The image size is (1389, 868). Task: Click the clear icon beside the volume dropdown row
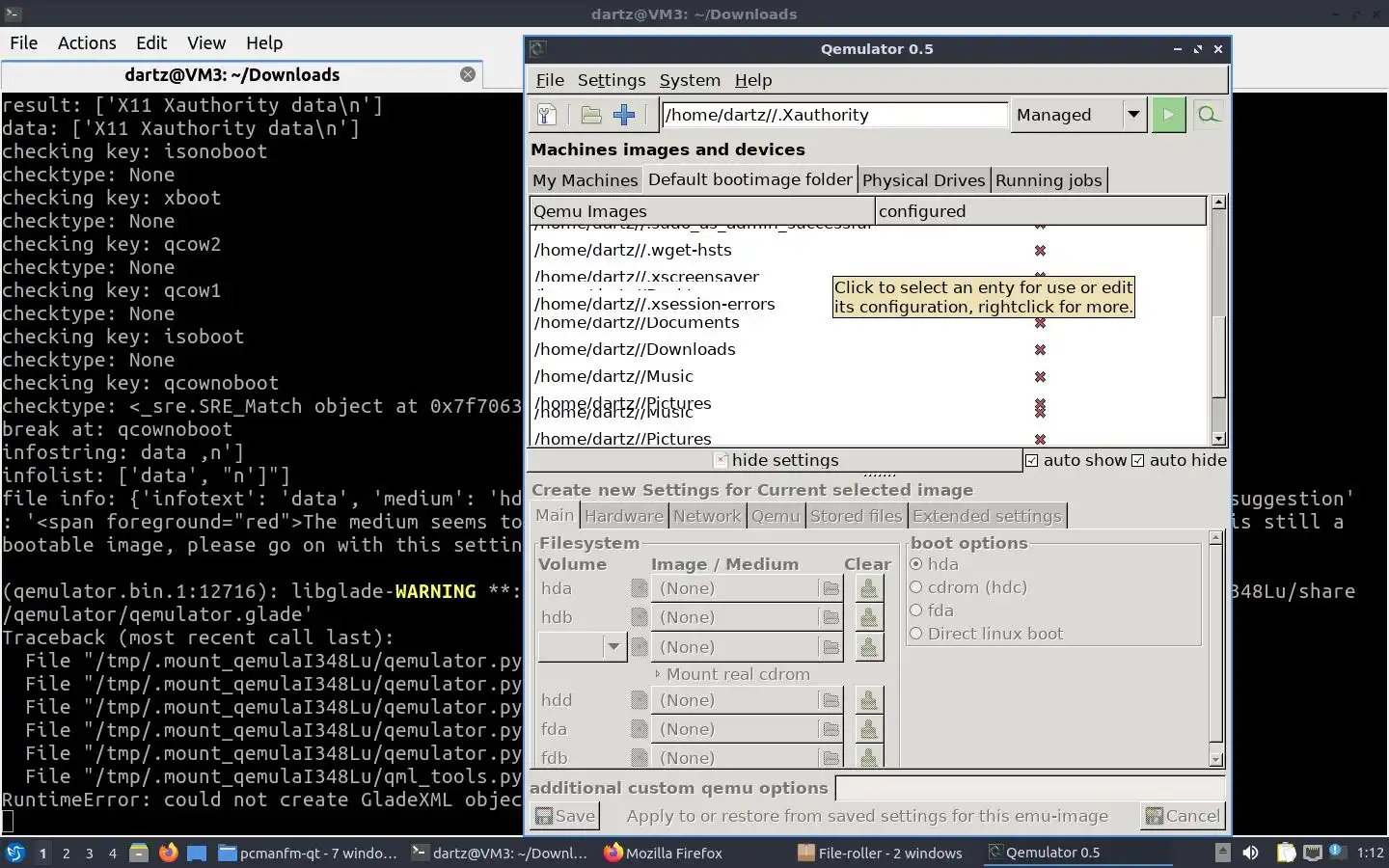pyautogui.click(x=869, y=647)
